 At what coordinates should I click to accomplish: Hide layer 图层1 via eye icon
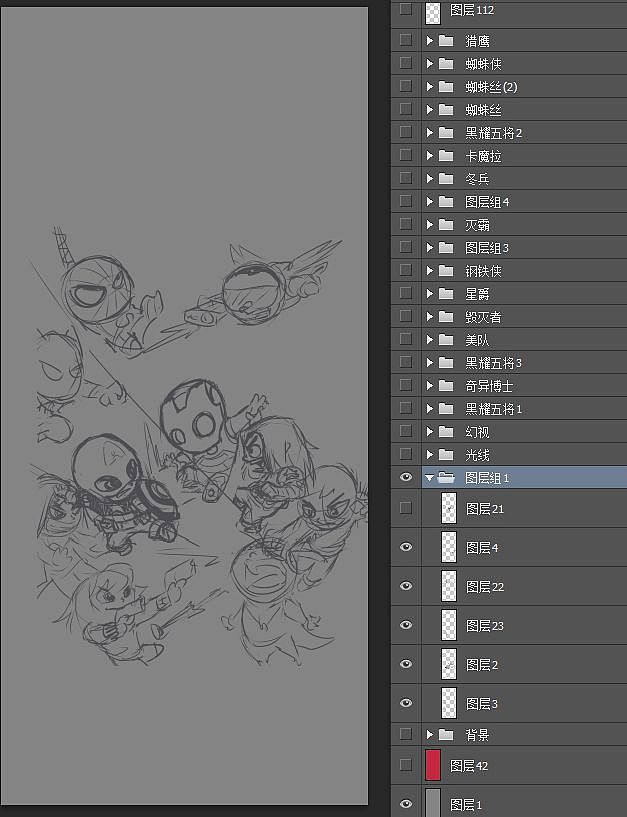405,804
